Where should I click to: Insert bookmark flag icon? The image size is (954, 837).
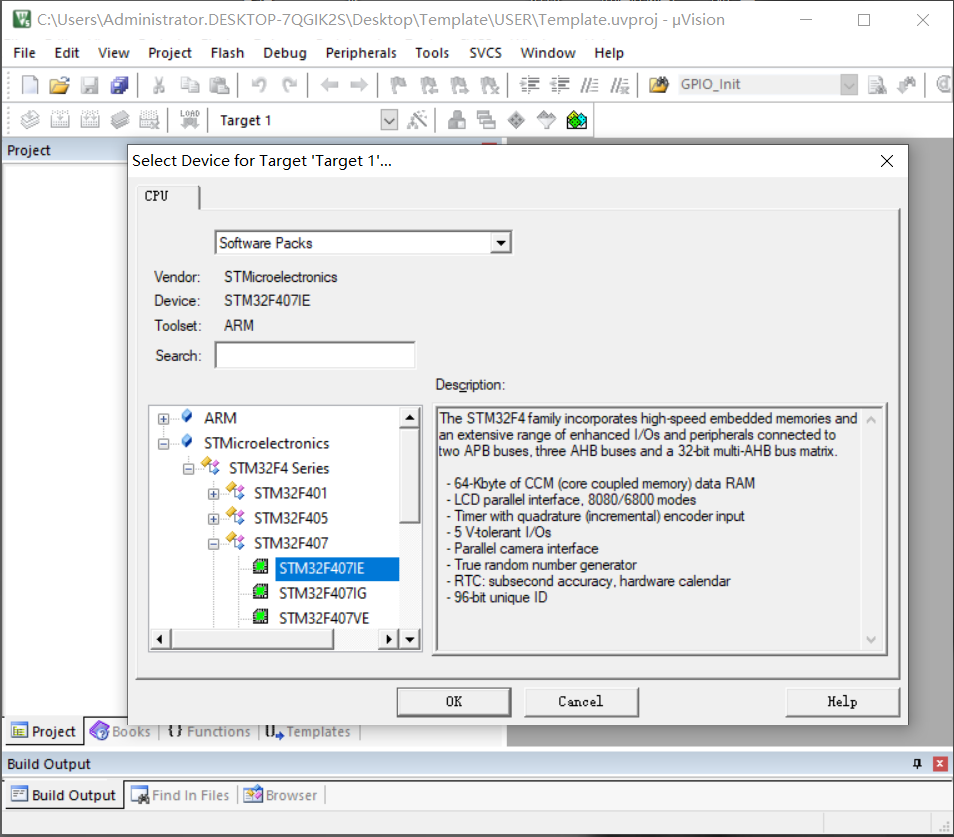click(399, 85)
